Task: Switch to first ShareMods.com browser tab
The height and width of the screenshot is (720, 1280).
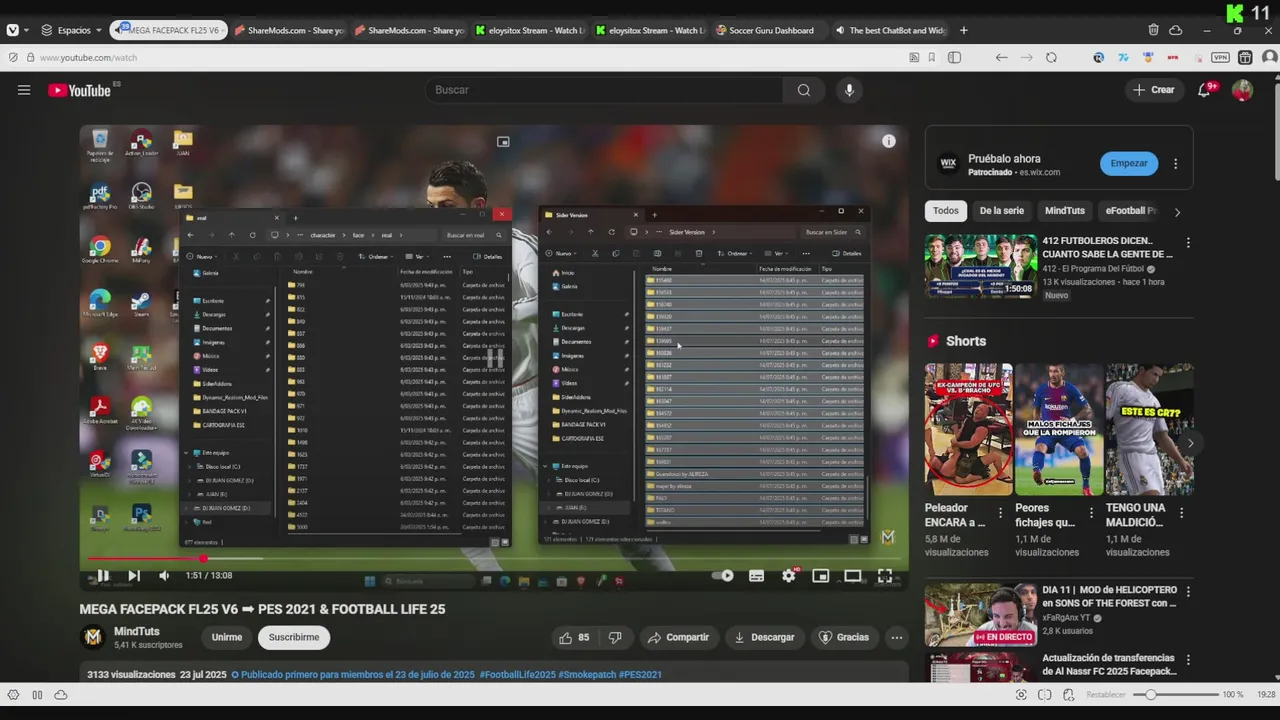Action: pyautogui.click(x=290, y=30)
